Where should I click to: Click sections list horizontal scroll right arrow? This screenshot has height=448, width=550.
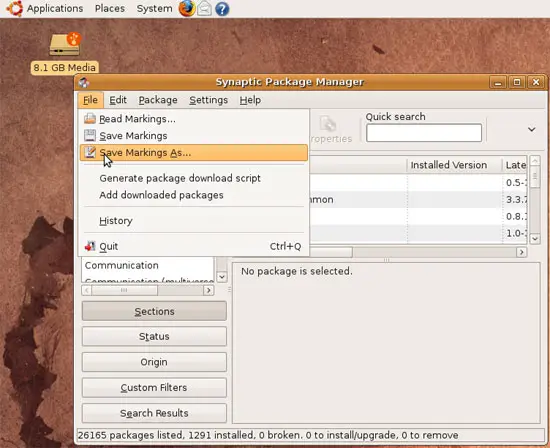(209, 290)
